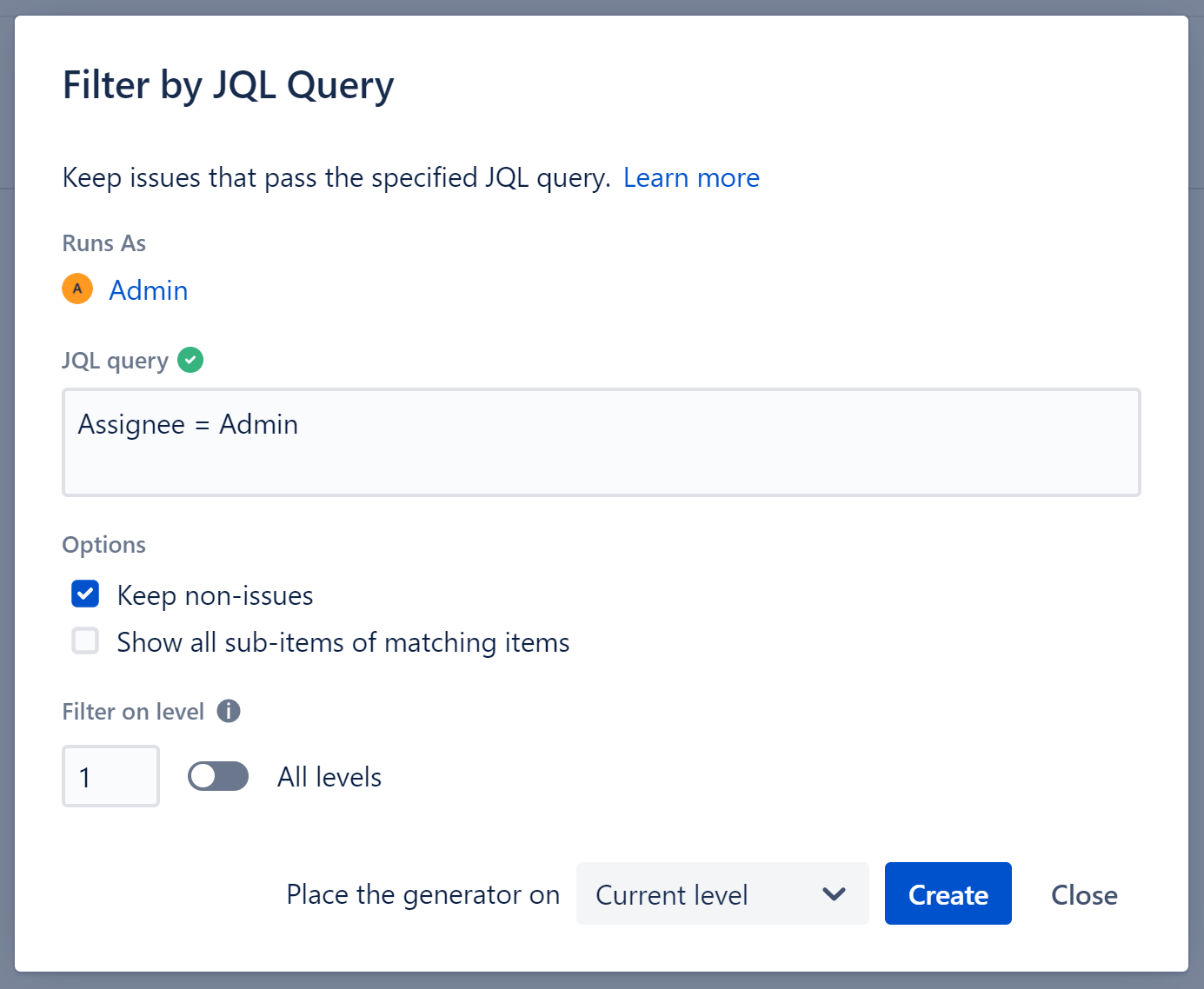Click the Filter by JQL Query dialog title
Image resolution: width=1204 pixels, height=989 pixels.
pyautogui.click(x=228, y=84)
